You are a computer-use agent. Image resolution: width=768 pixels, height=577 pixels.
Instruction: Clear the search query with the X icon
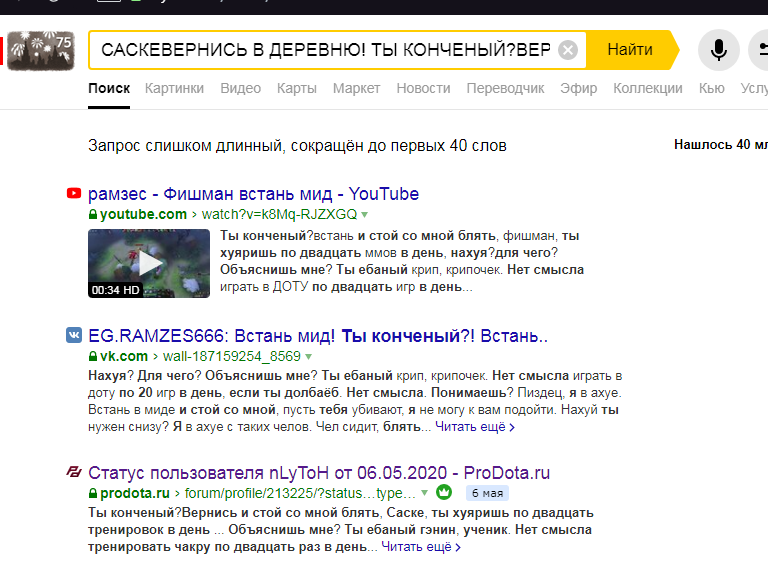568,50
